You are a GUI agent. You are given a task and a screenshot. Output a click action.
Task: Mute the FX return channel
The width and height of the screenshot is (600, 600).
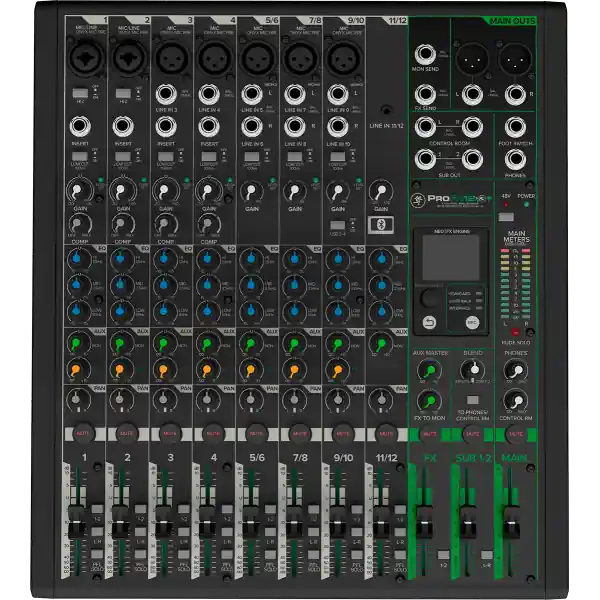click(x=429, y=434)
